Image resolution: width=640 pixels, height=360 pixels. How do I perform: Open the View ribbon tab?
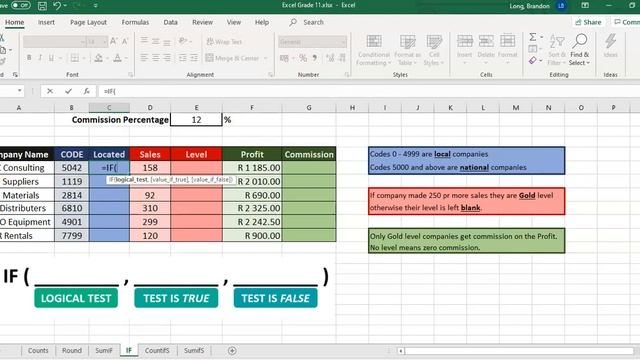pos(233,22)
